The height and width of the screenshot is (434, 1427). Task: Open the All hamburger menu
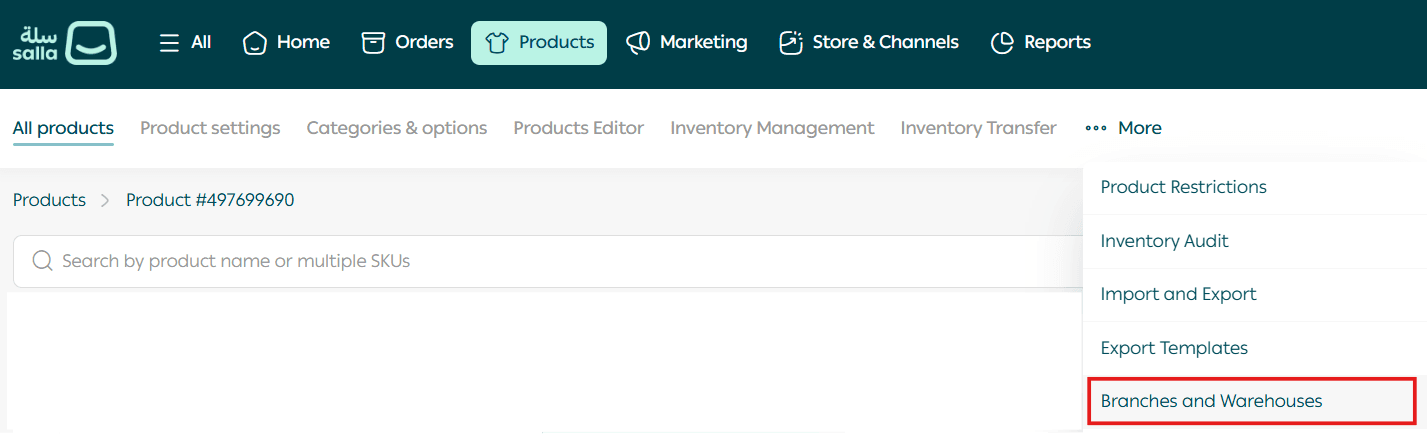170,43
